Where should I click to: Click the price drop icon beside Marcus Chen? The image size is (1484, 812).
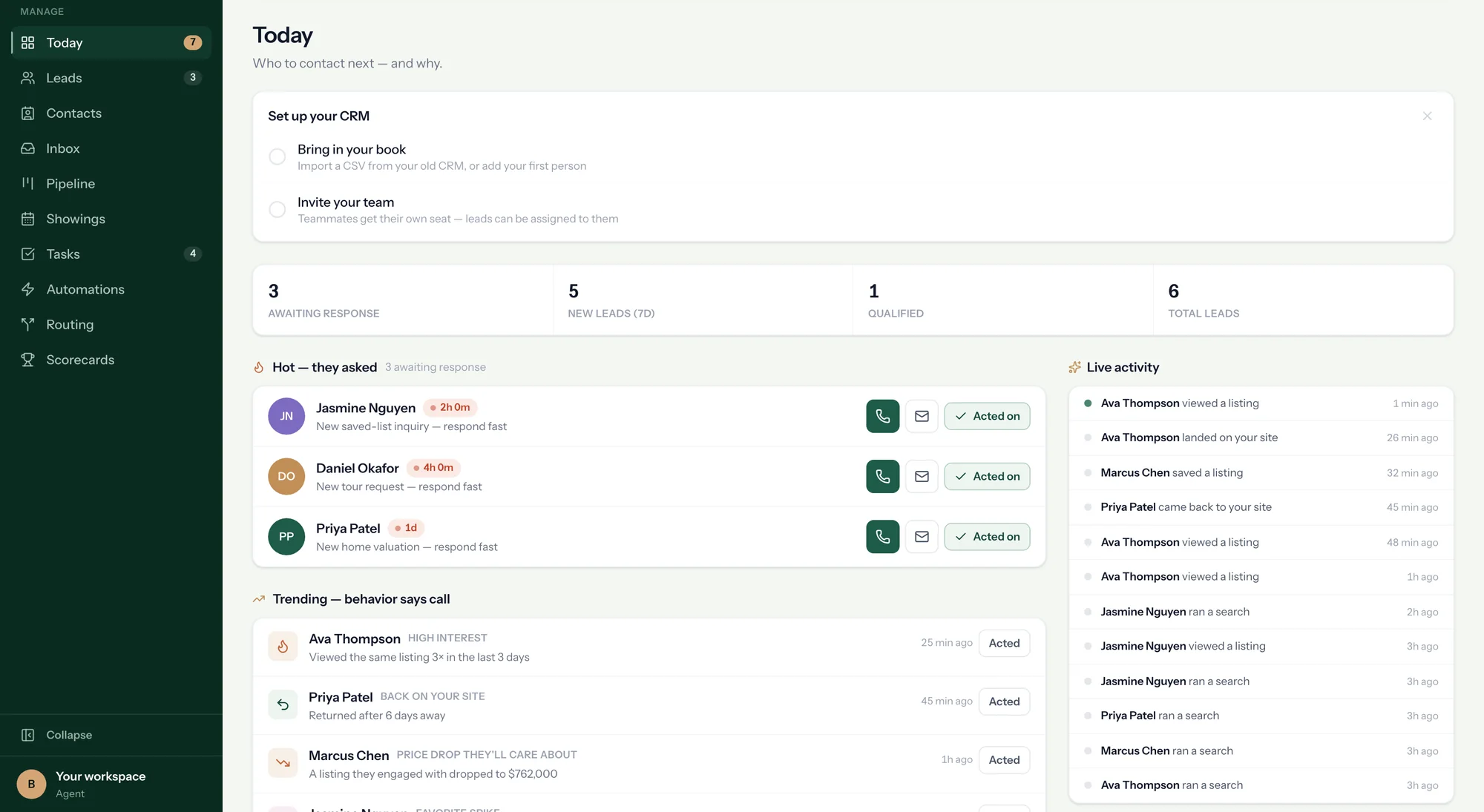pos(283,763)
